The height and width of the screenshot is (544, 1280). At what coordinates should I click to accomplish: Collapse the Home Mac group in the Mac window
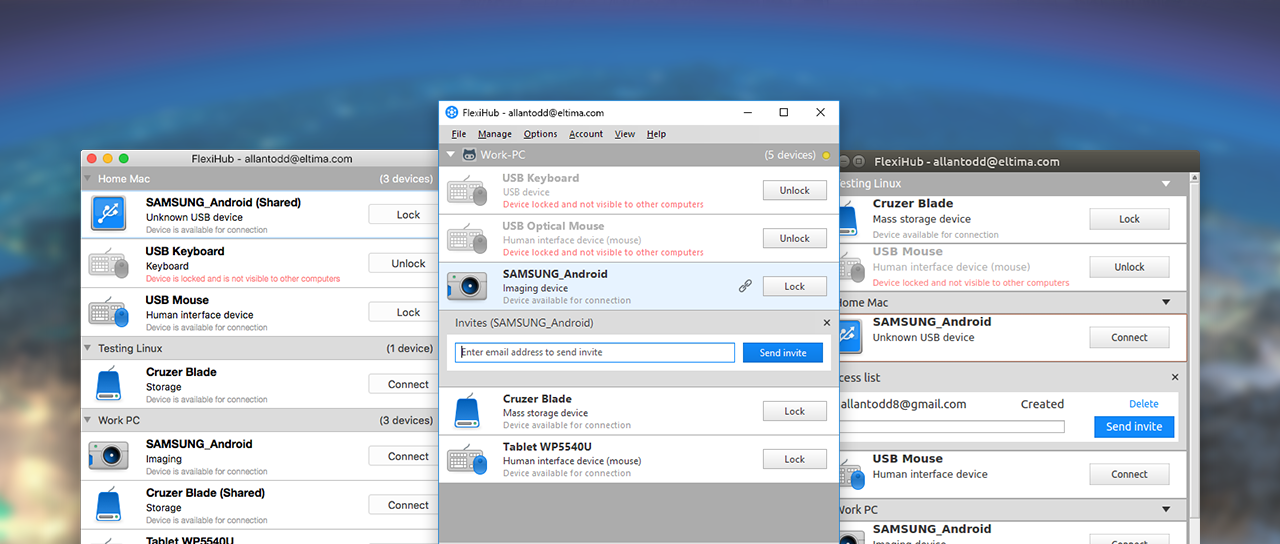(x=88, y=179)
